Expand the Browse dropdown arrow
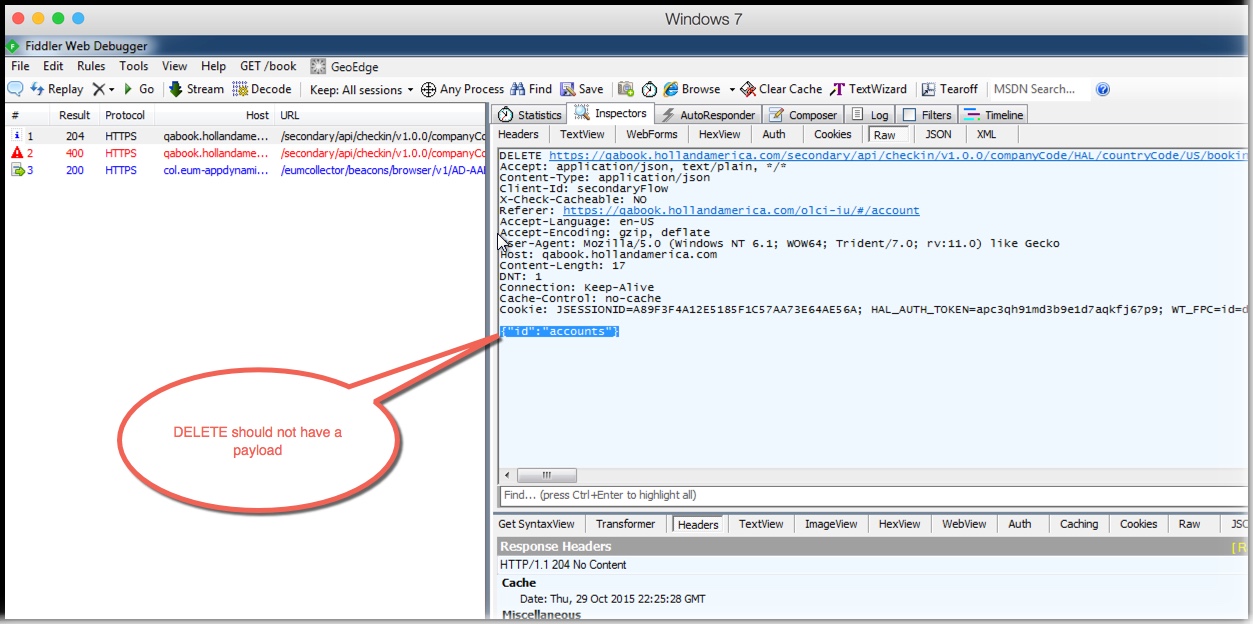 [x=732, y=90]
